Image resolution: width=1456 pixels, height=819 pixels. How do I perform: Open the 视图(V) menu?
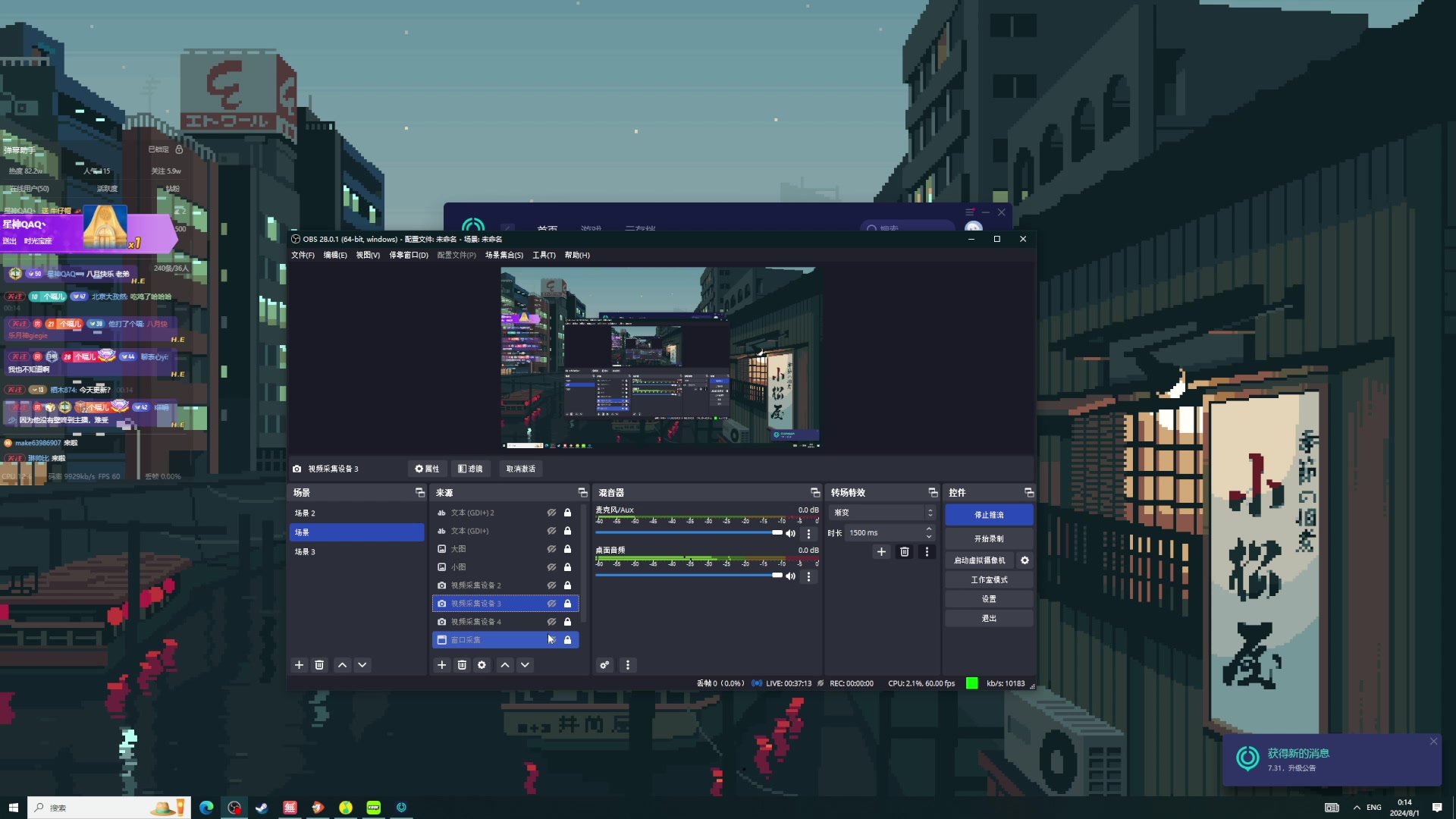[368, 256]
